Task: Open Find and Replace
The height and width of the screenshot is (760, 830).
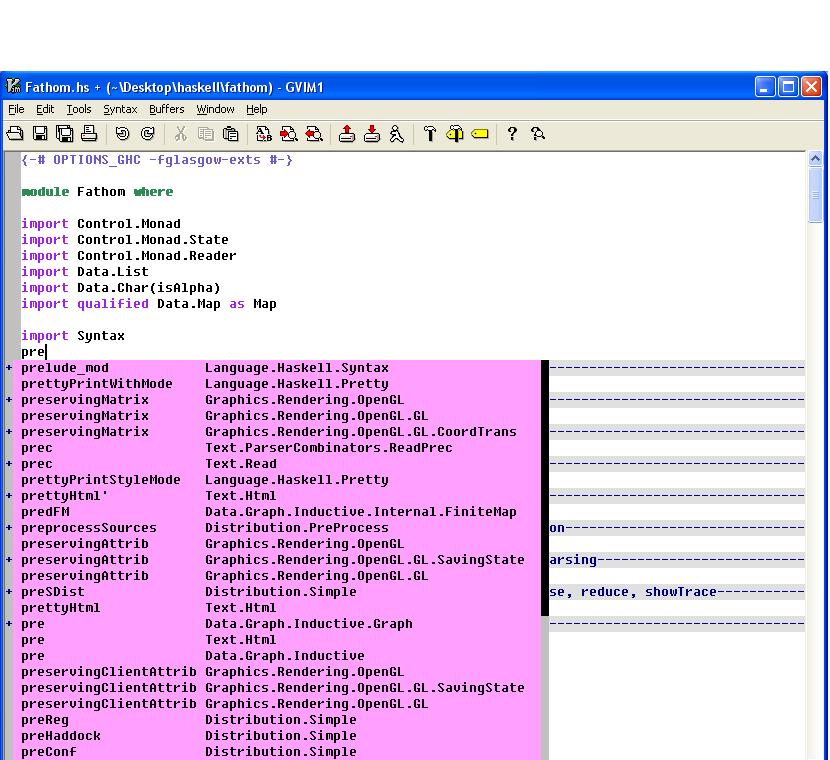Action: [x=263, y=133]
